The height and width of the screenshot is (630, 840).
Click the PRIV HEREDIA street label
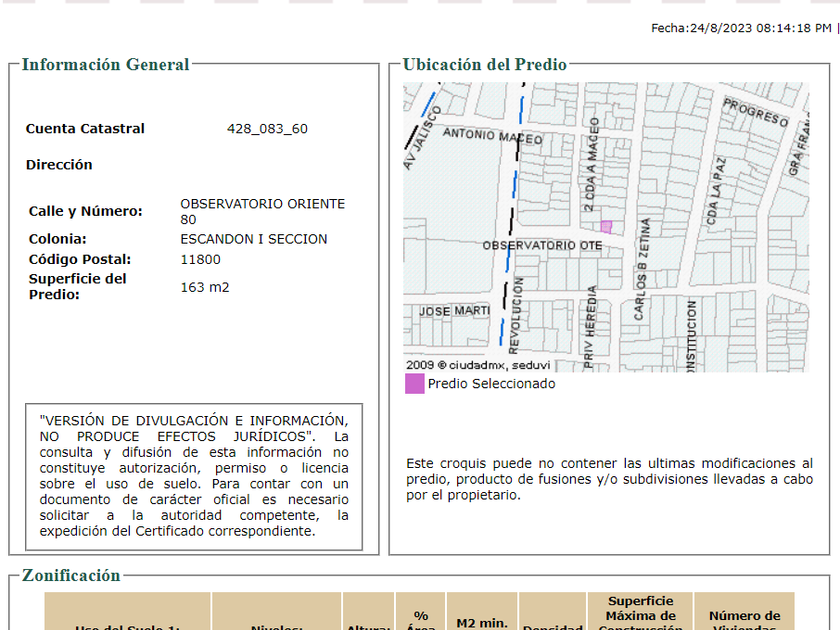pyautogui.click(x=589, y=327)
